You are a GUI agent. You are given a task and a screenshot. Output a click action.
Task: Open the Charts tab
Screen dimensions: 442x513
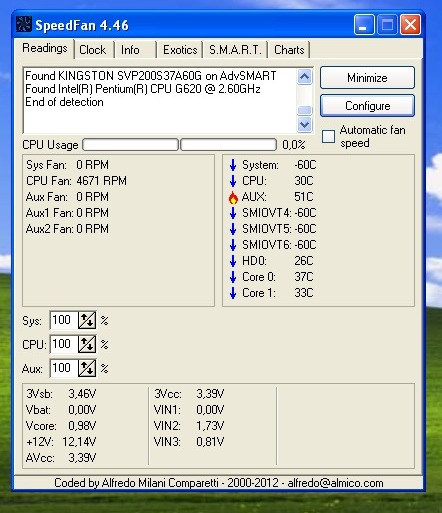click(x=289, y=50)
